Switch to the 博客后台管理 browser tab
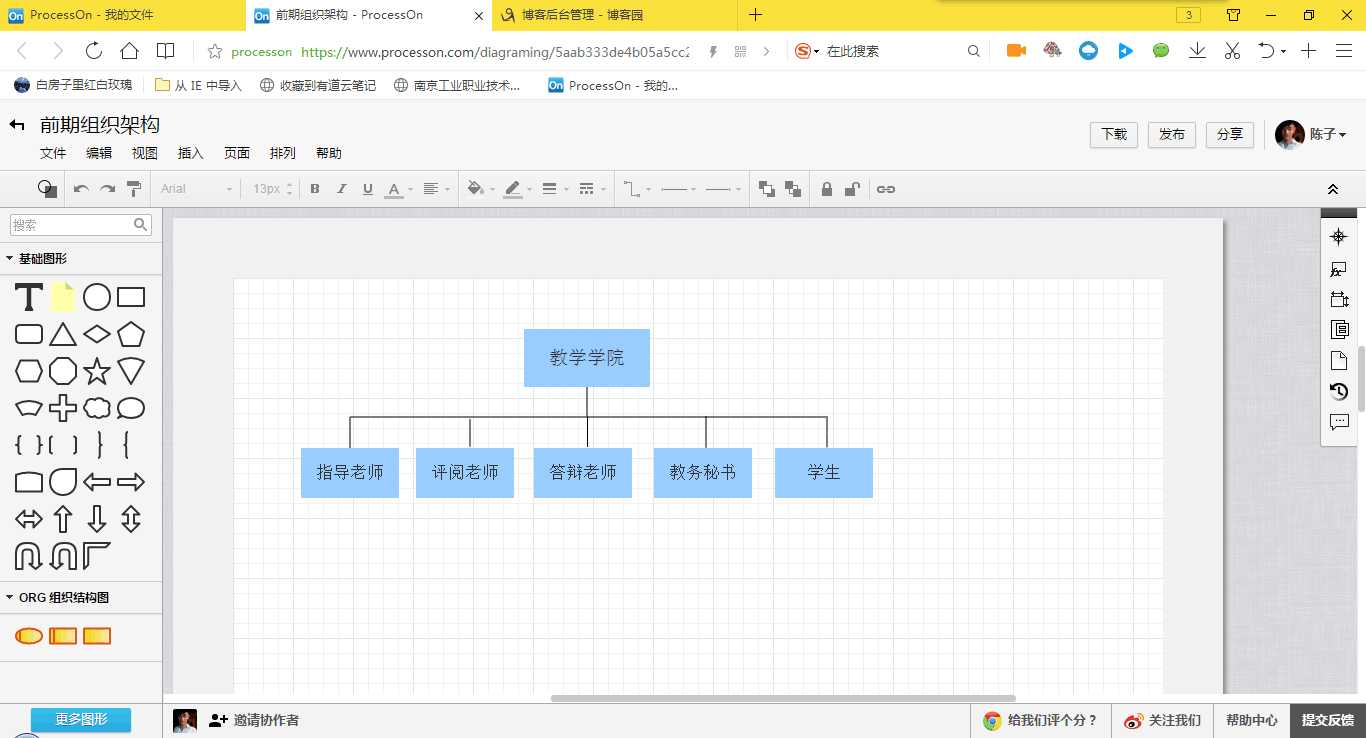 coord(614,15)
